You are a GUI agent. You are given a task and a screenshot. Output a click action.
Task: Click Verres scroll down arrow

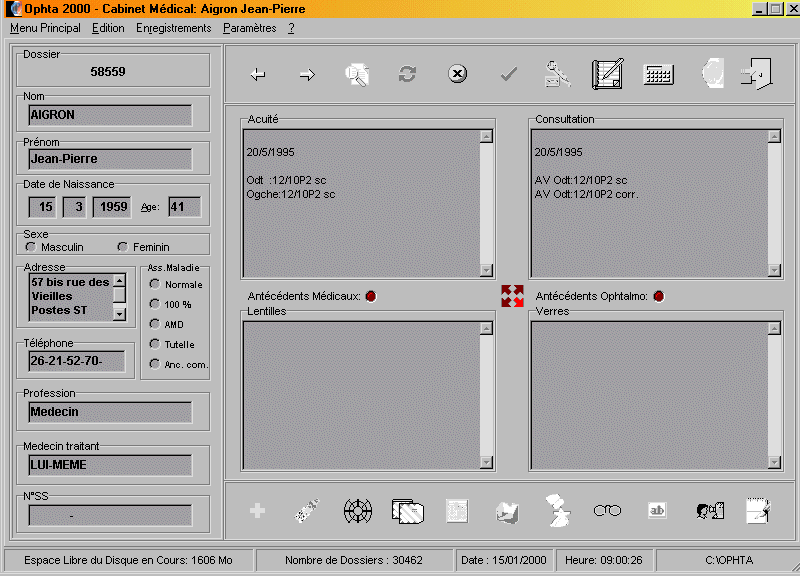point(774,462)
